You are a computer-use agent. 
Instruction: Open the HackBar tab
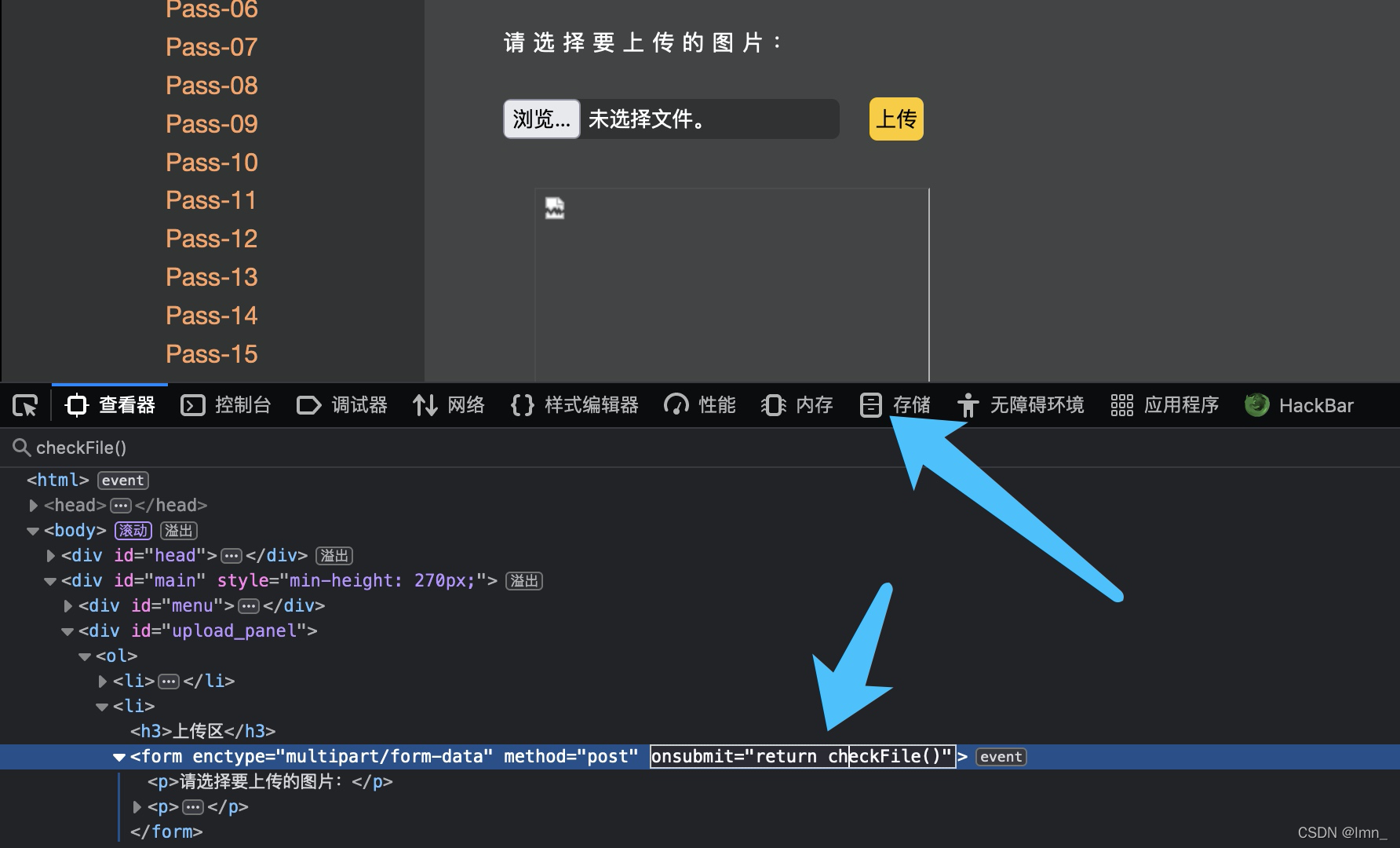1300,405
